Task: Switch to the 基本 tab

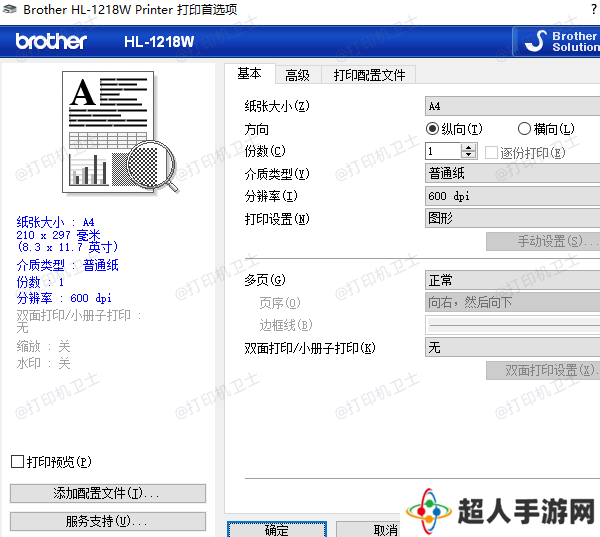Action: point(249,73)
